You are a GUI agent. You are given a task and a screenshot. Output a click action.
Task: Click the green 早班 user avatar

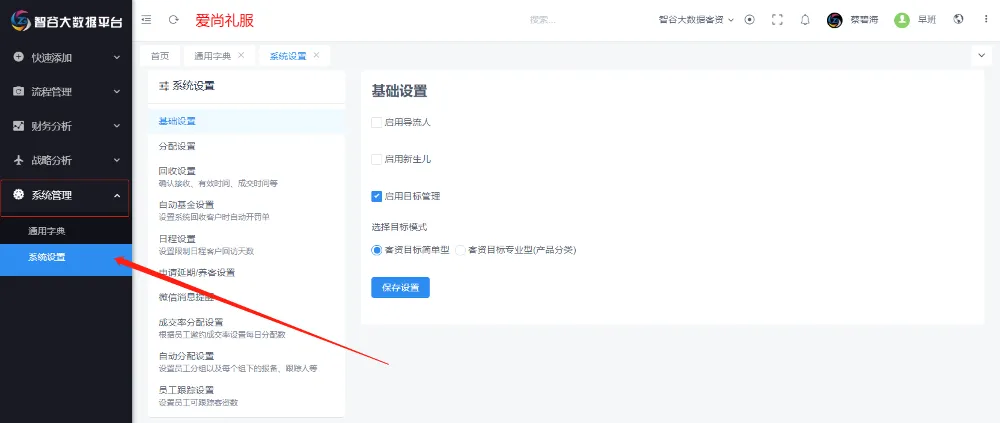click(x=902, y=20)
